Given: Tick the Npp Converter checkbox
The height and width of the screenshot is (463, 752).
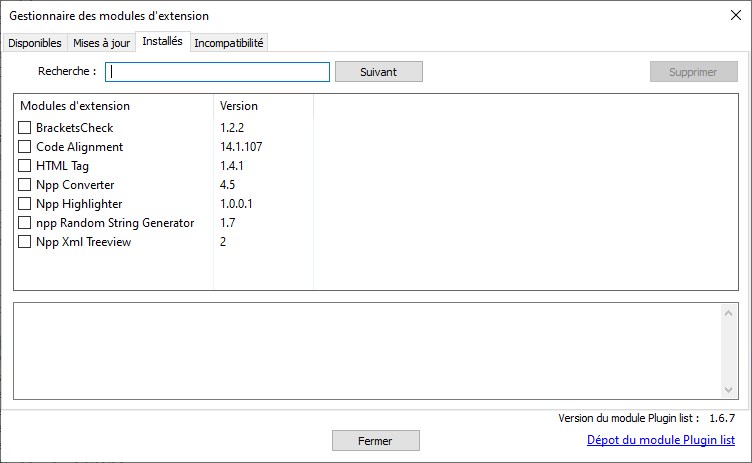Looking at the screenshot, I should pyautogui.click(x=24, y=185).
